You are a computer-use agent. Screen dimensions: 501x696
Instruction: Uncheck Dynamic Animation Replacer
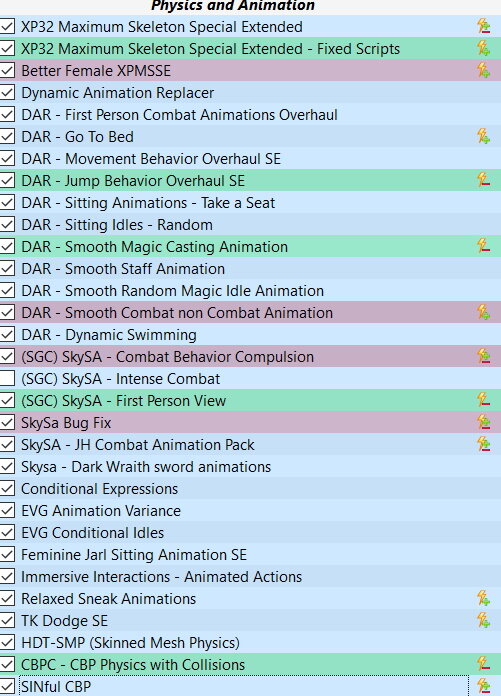pos(7,92)
